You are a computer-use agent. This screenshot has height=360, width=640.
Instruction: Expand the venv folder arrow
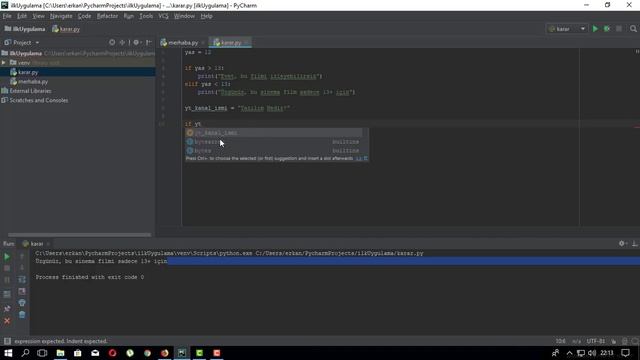point(4,63)
